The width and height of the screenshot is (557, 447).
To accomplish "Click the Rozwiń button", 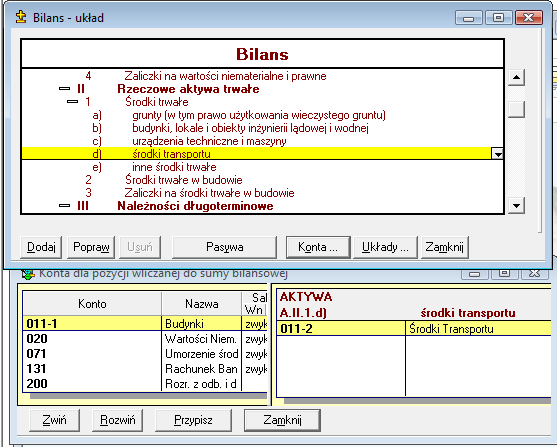I will pyautogui.click(x=117, y=420).
